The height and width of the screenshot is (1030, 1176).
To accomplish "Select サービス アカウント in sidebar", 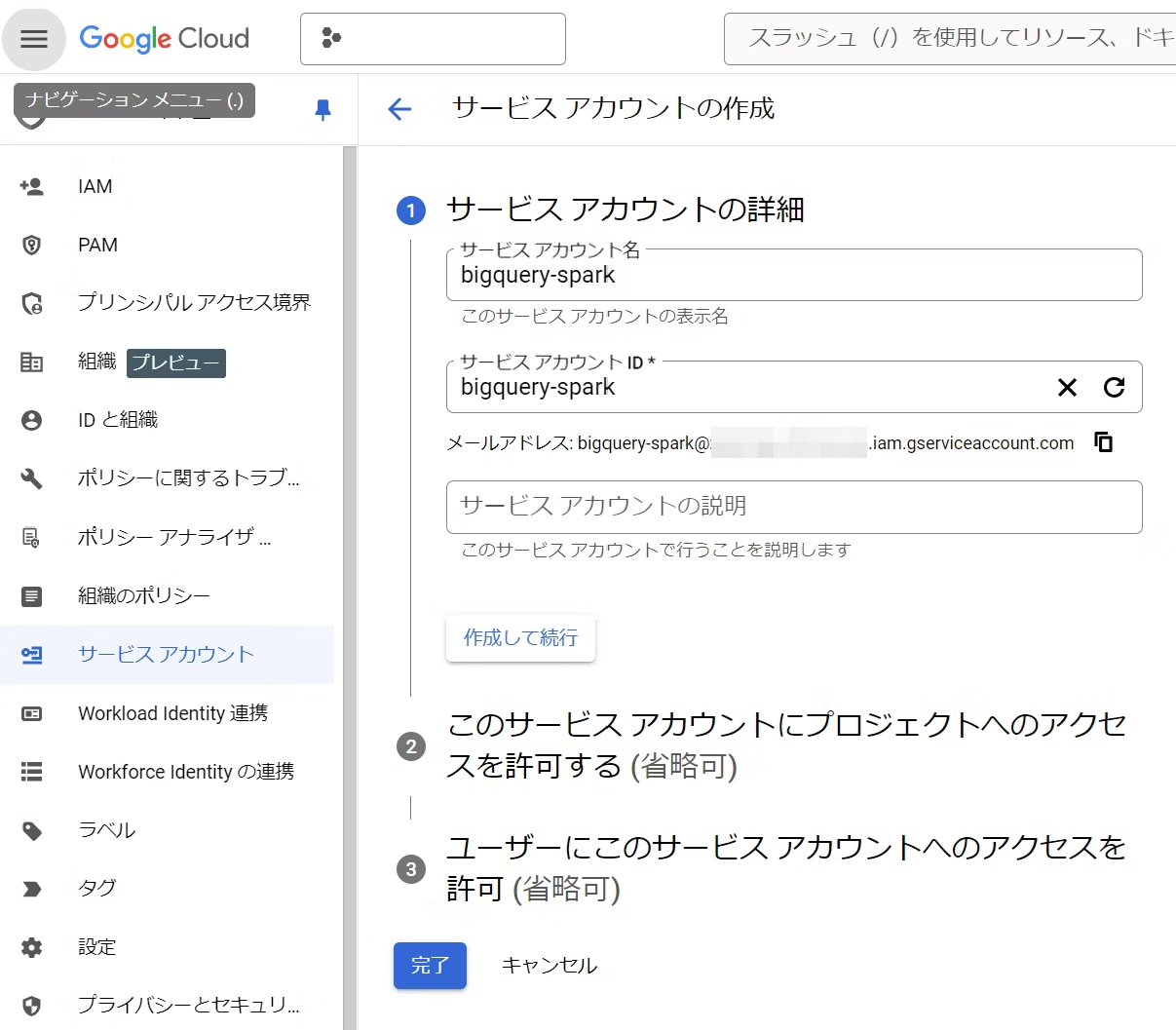I will point(168,655).
